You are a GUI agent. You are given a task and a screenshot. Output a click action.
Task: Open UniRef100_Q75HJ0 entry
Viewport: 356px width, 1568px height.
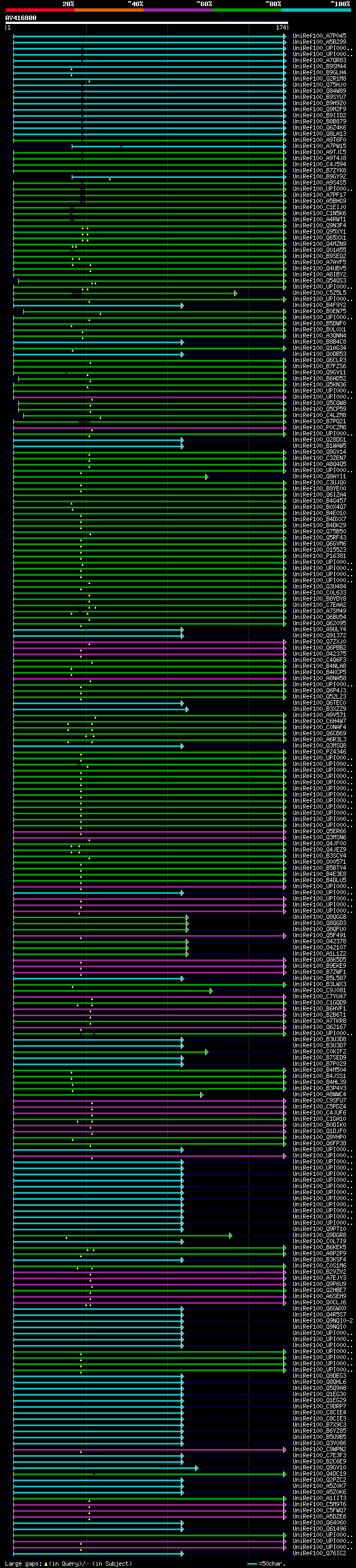319,85
